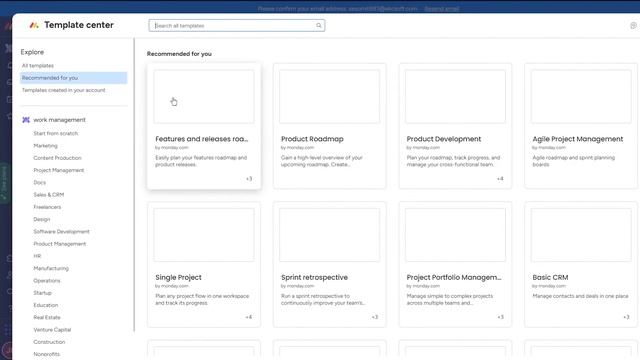The height and width of the screenshot is (360, 640).
Task: Click the monday.com logo beside Template center
Action: (x=34, y=25)
